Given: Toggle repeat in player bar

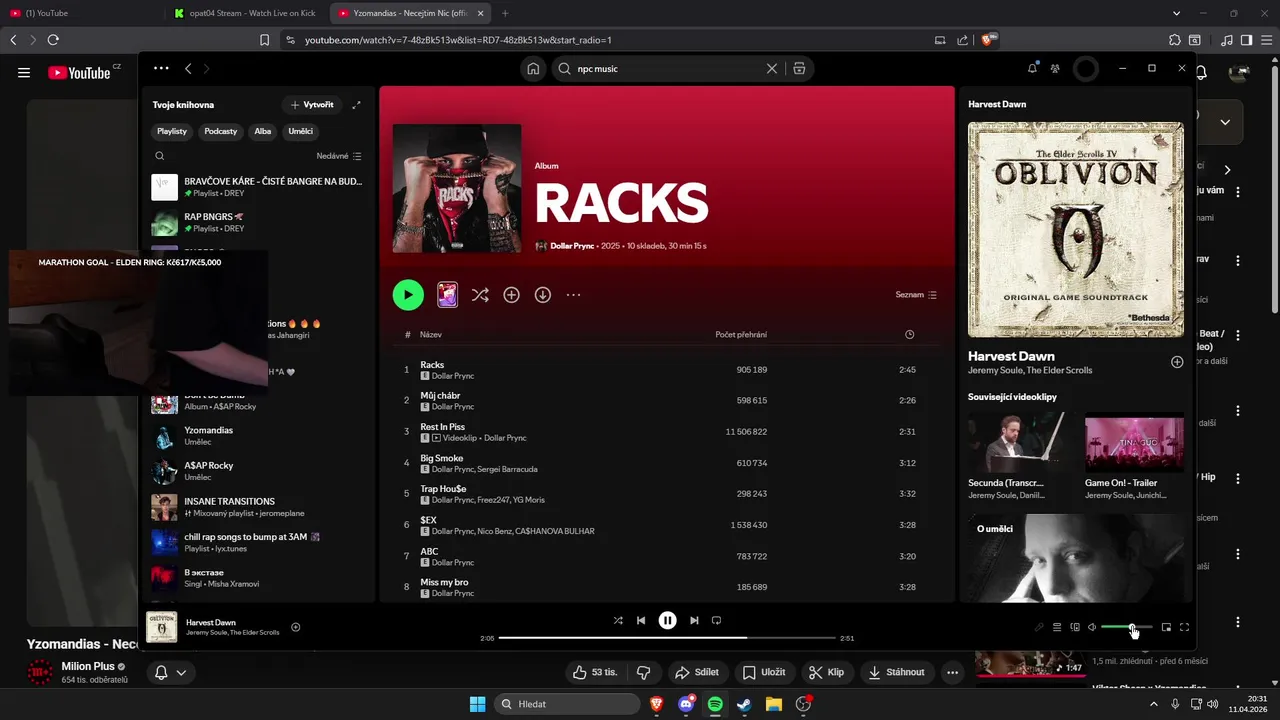Looking at the screenshot, I should [x=716, y=620].
